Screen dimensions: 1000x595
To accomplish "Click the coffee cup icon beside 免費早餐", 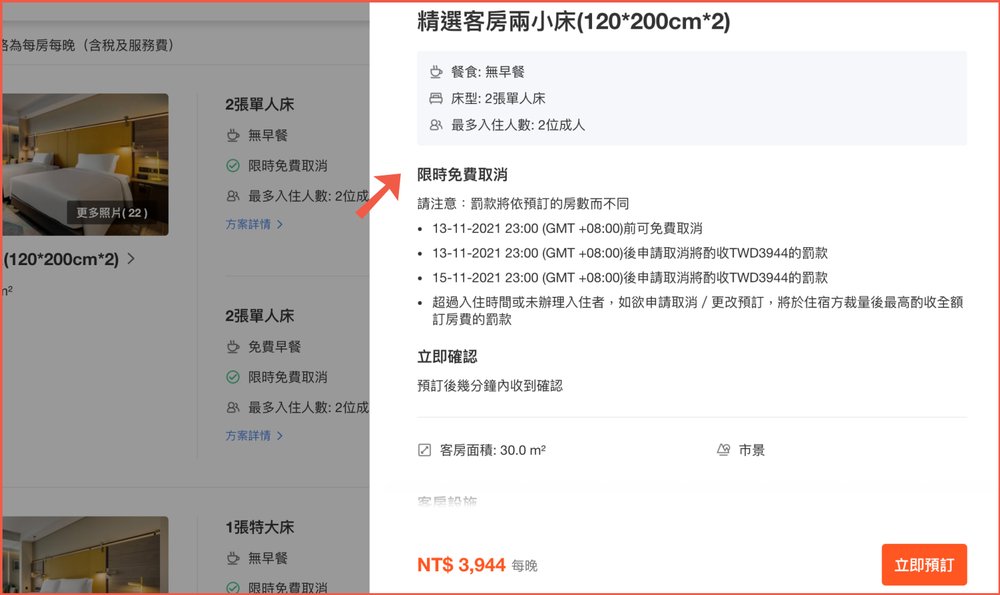I will (231, 347).
